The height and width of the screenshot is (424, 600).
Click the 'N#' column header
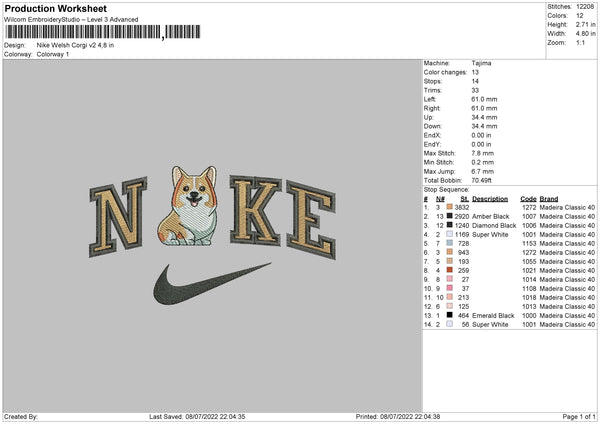(440, 199)
